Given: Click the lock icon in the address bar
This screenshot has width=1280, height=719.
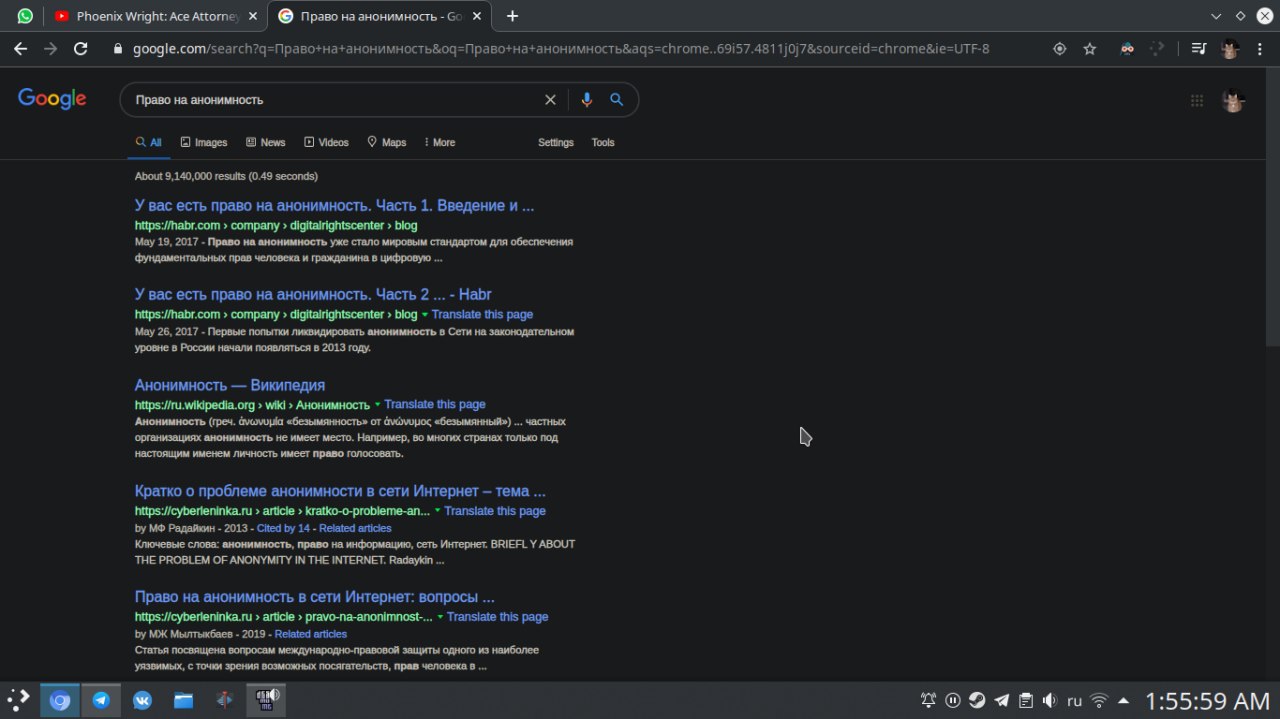Looking at the screenshot, I should tap(118, 48).
